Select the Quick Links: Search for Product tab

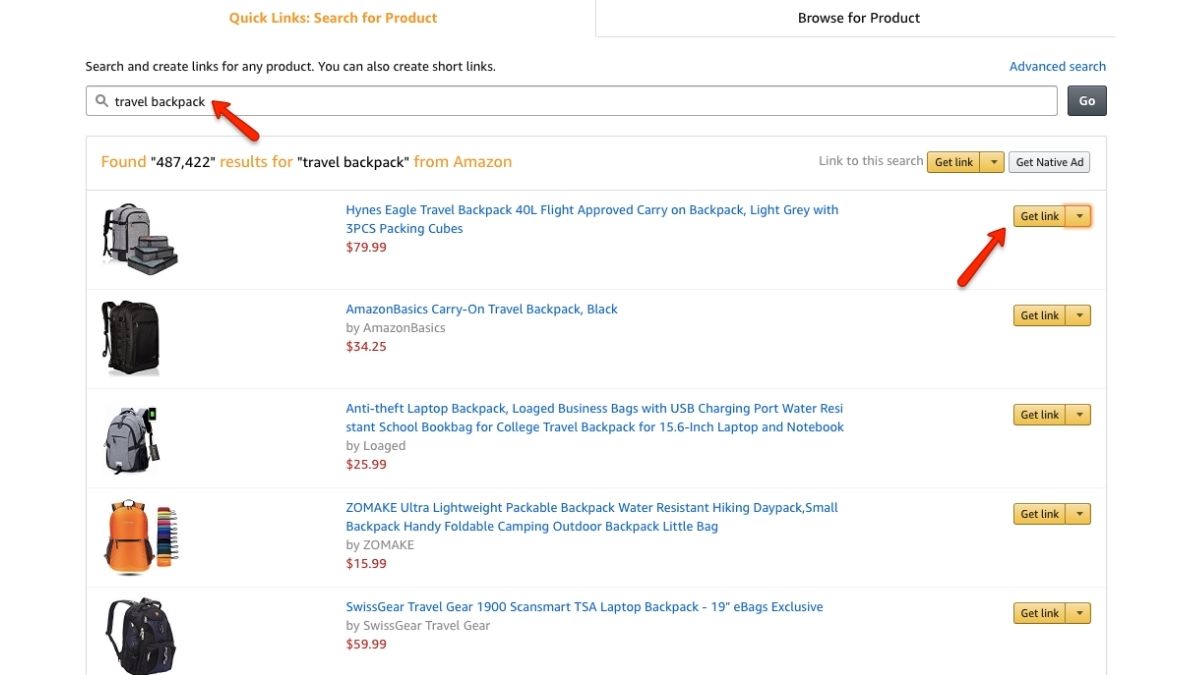(332, 18)
